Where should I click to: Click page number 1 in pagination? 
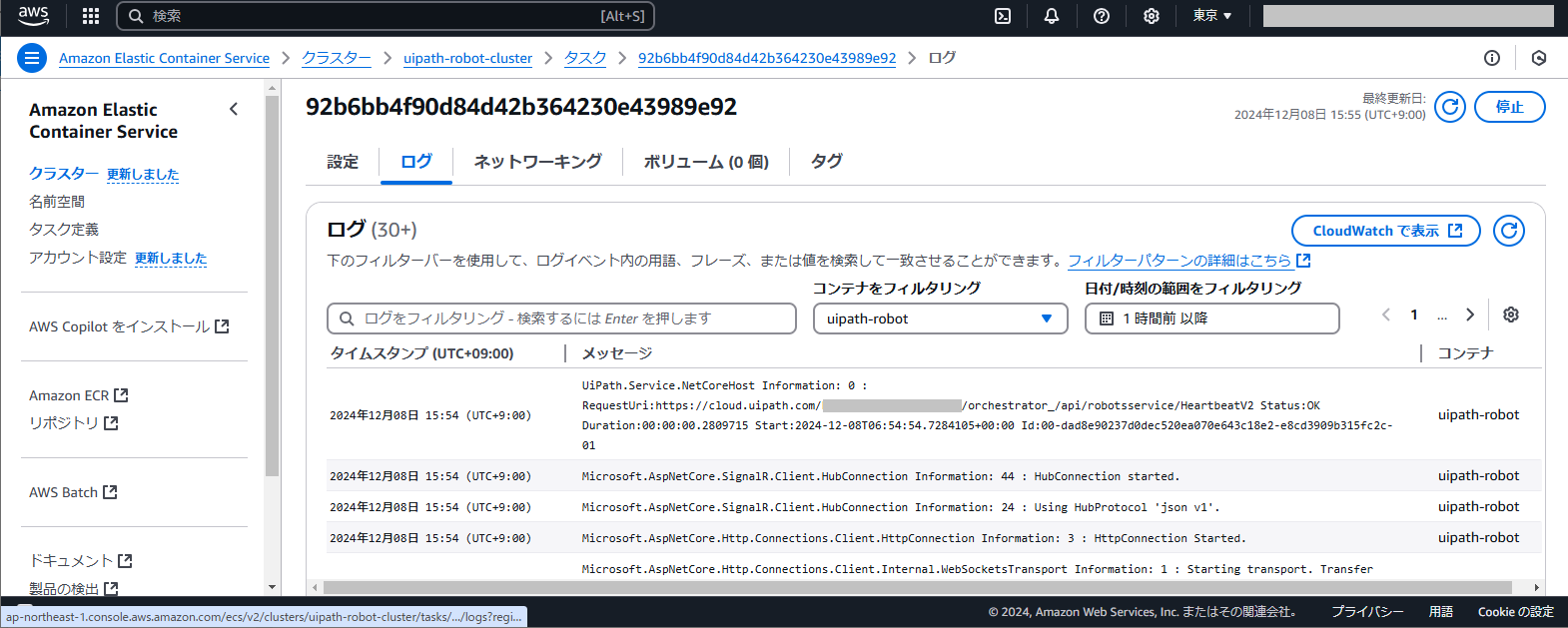(1414, 314)
